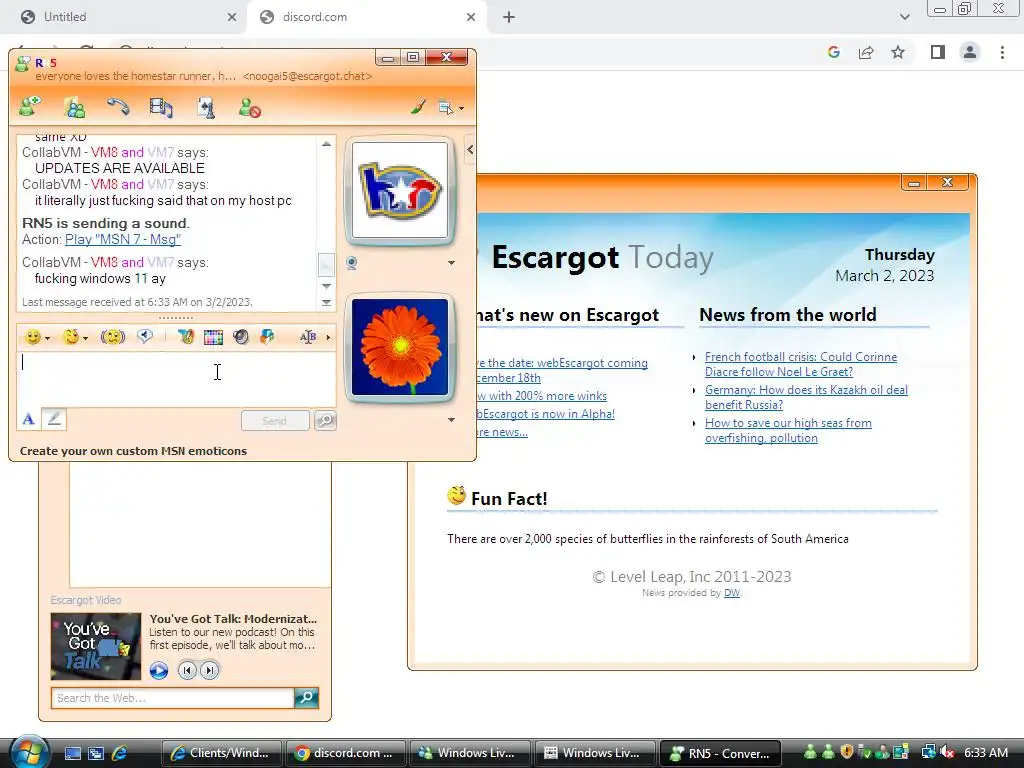Click the share page icon in Chrome
The height and width of the screenshot is (768, 1024).
866,52
